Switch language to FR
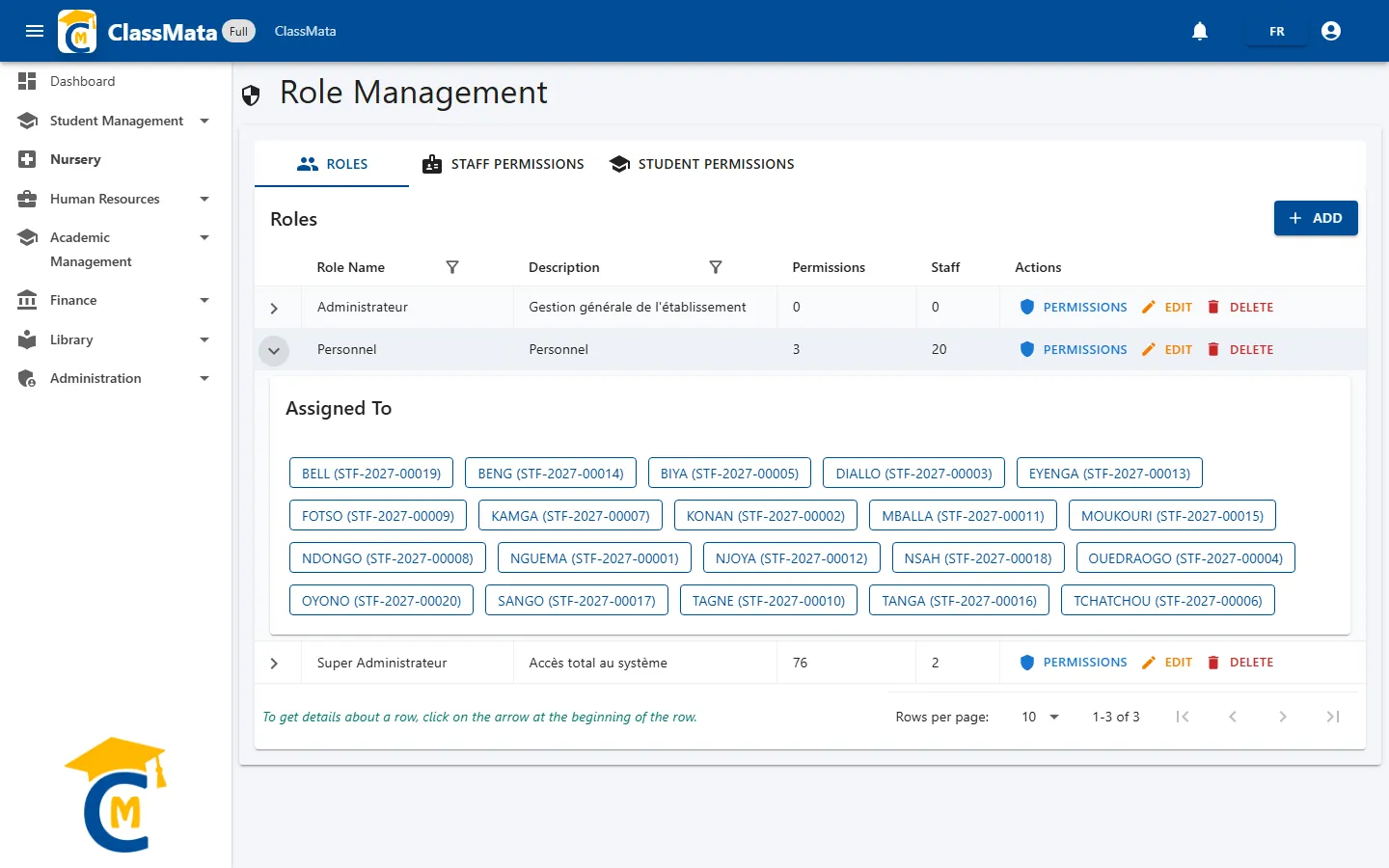 1277,31
